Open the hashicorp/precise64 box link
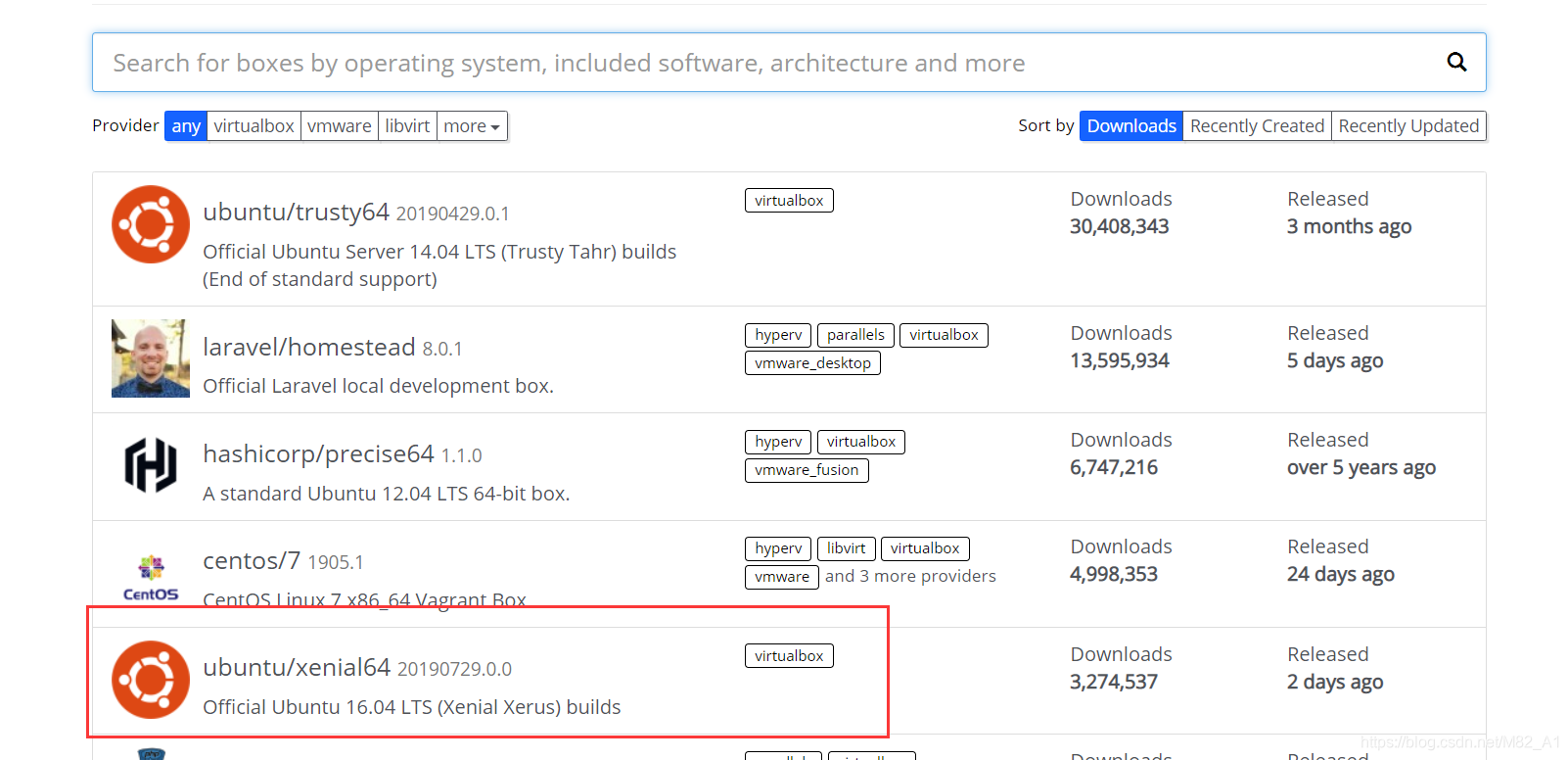This screenshot has height=760, width=1568. (x=318, y=453)
